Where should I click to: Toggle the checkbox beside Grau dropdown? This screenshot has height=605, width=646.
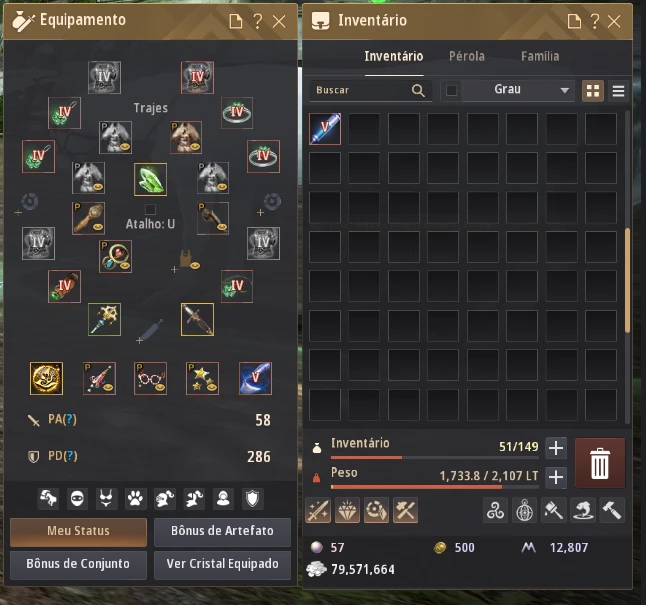(452, 90)
